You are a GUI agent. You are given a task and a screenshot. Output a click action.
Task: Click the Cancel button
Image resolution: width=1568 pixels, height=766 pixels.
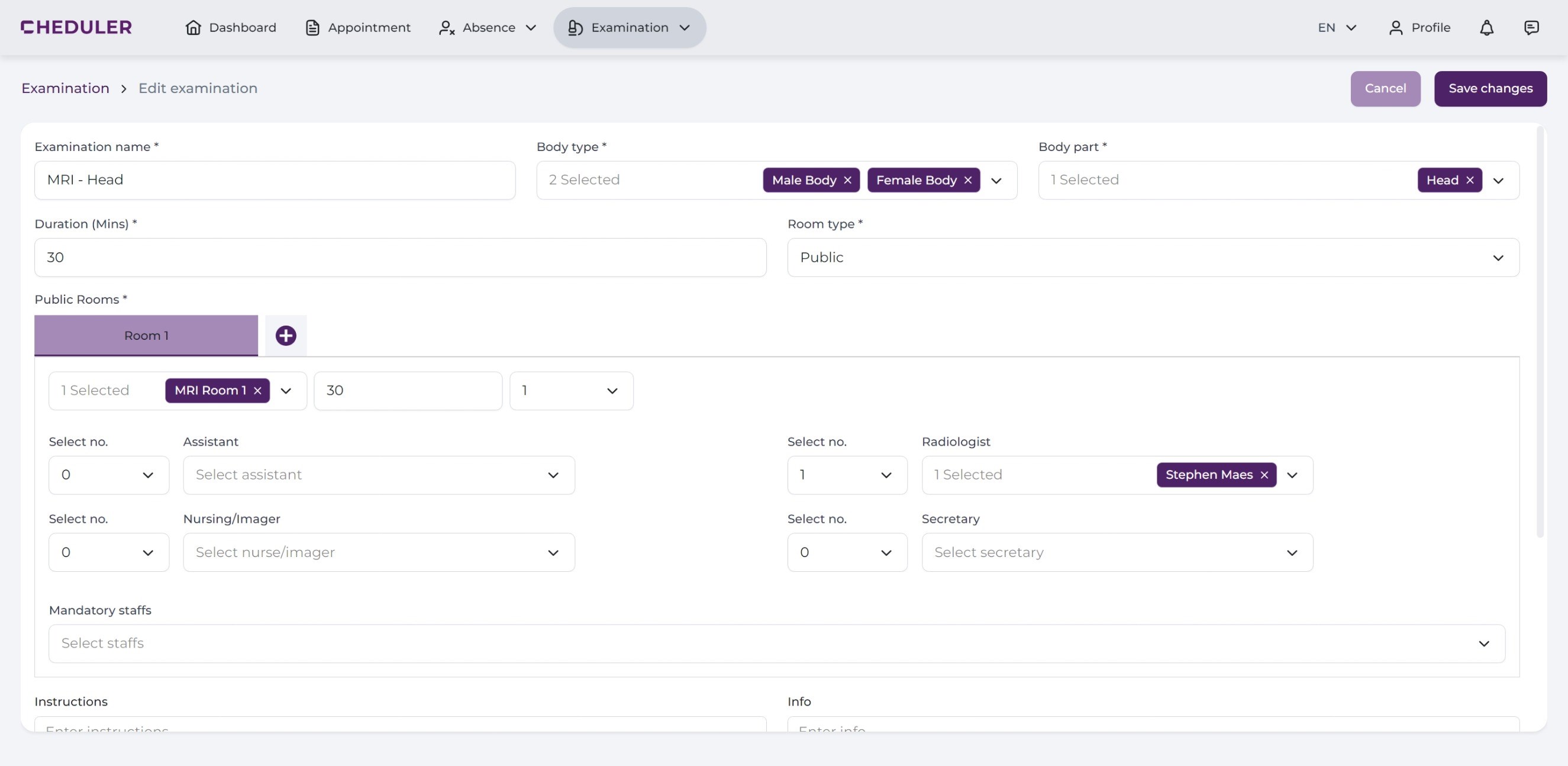[1385, 89]
